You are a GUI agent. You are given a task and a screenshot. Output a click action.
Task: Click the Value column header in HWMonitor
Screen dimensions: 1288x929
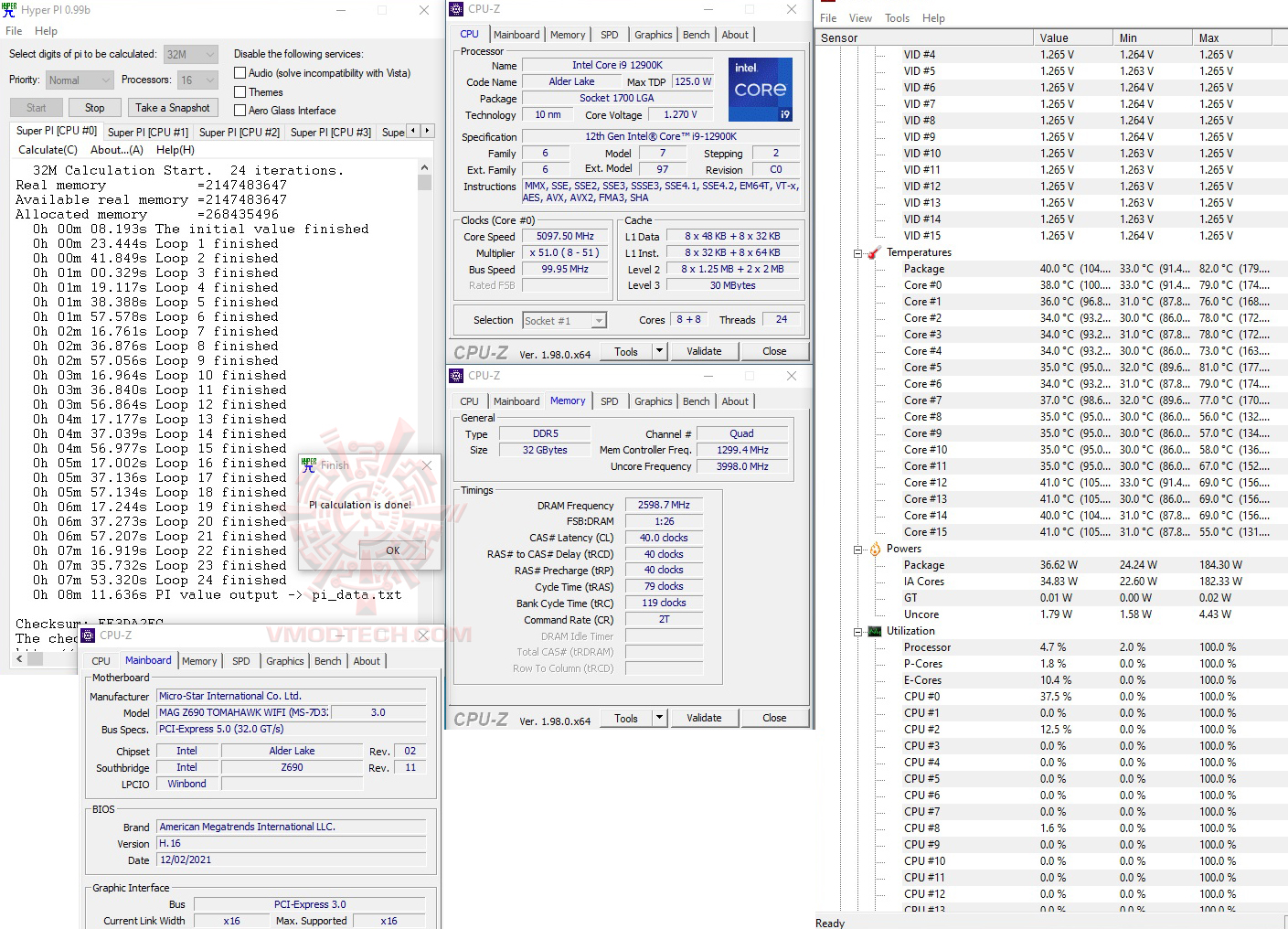coord(1072,38)
